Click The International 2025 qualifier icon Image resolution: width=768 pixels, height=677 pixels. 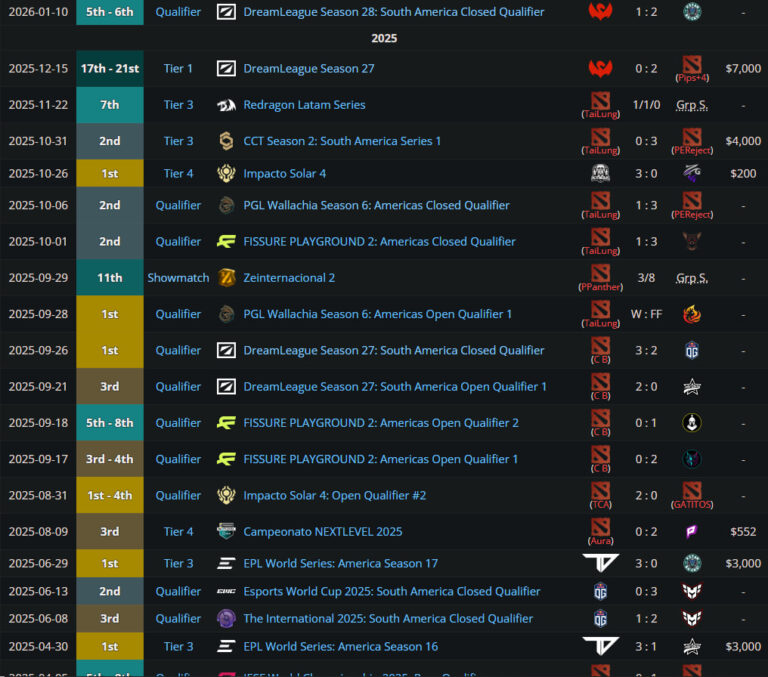227,619
